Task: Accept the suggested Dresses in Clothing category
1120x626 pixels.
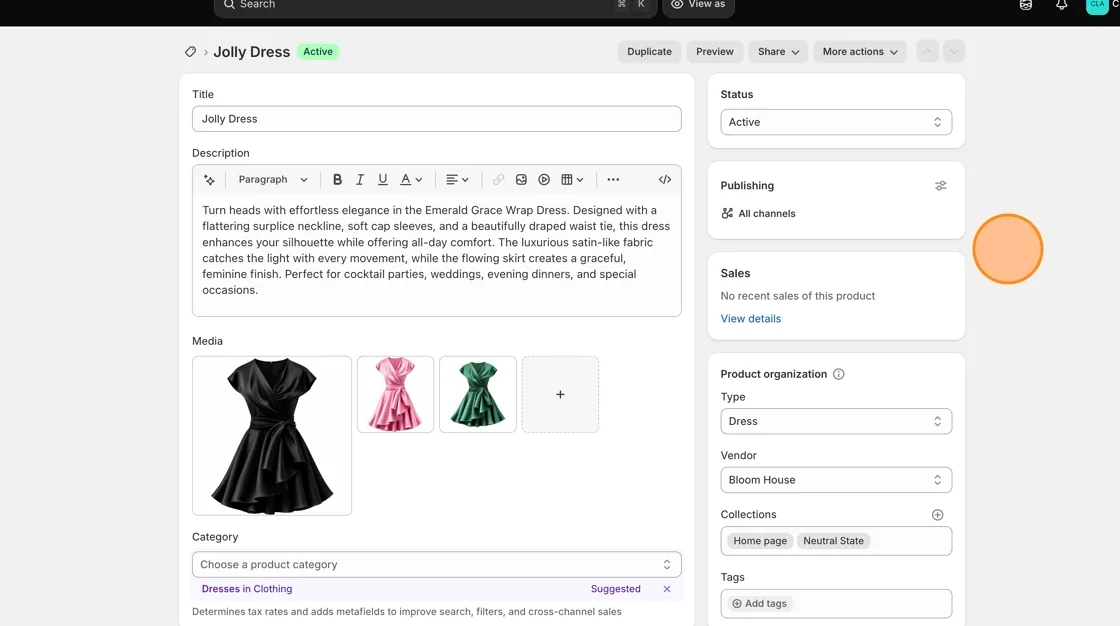Action: point(246,589)
